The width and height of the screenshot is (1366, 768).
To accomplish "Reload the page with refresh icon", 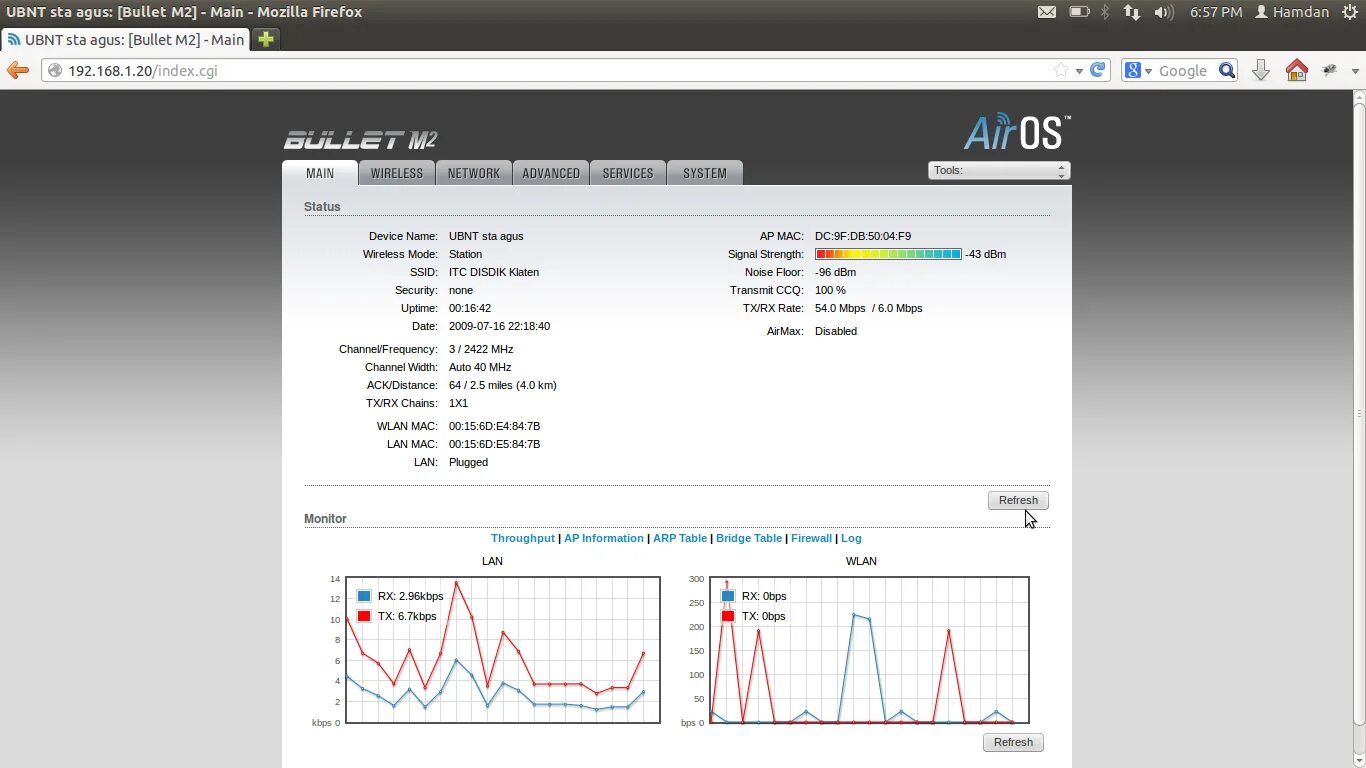I will (x=1098, y=70).
